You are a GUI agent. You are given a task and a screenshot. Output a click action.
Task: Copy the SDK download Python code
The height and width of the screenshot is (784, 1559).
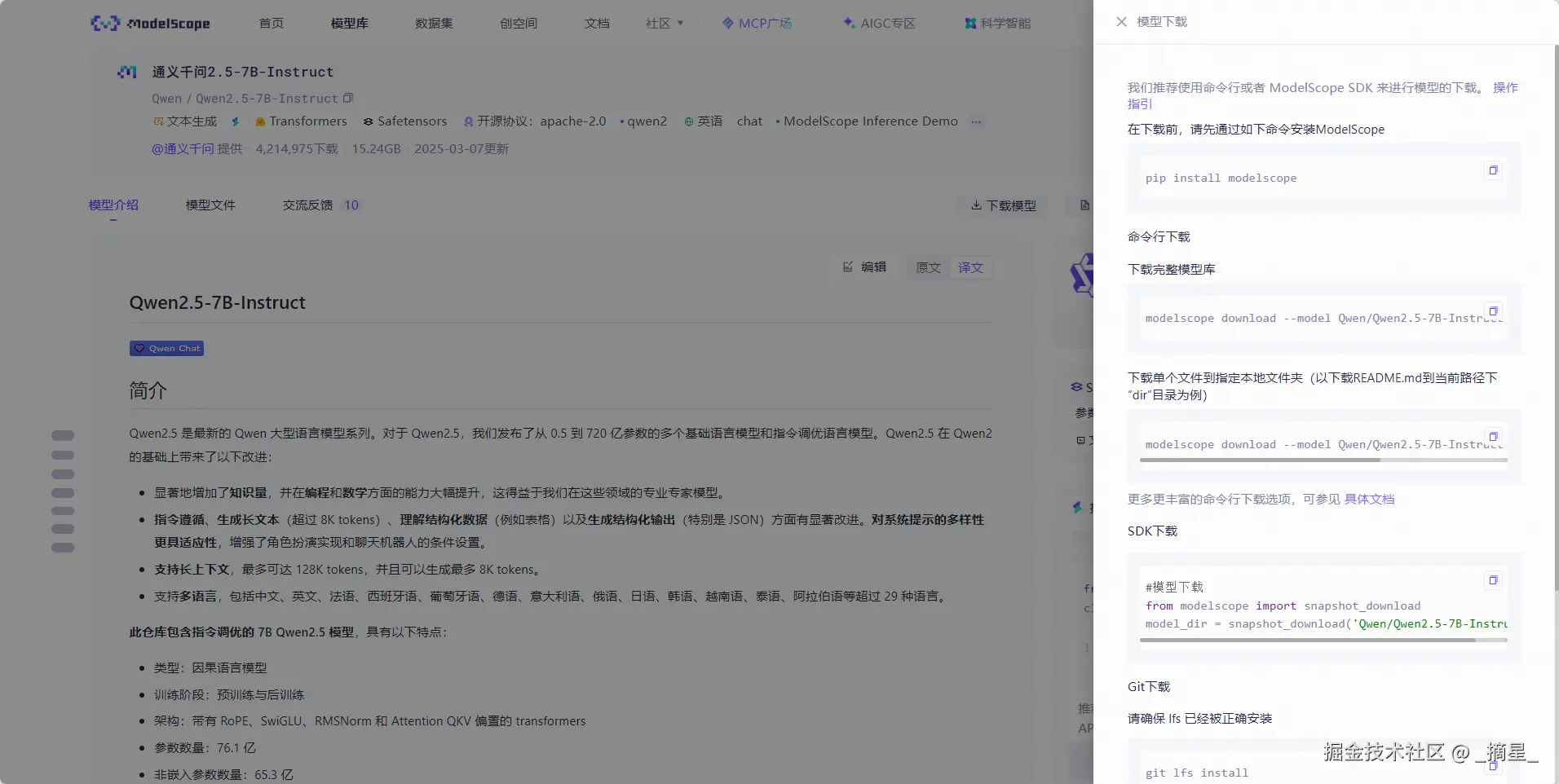coord(1493,580)
